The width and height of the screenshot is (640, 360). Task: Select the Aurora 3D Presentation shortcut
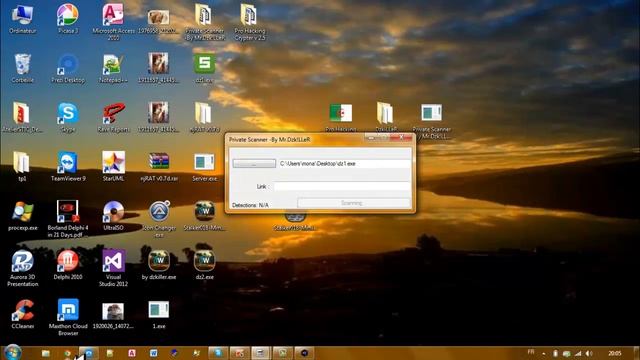22,268
